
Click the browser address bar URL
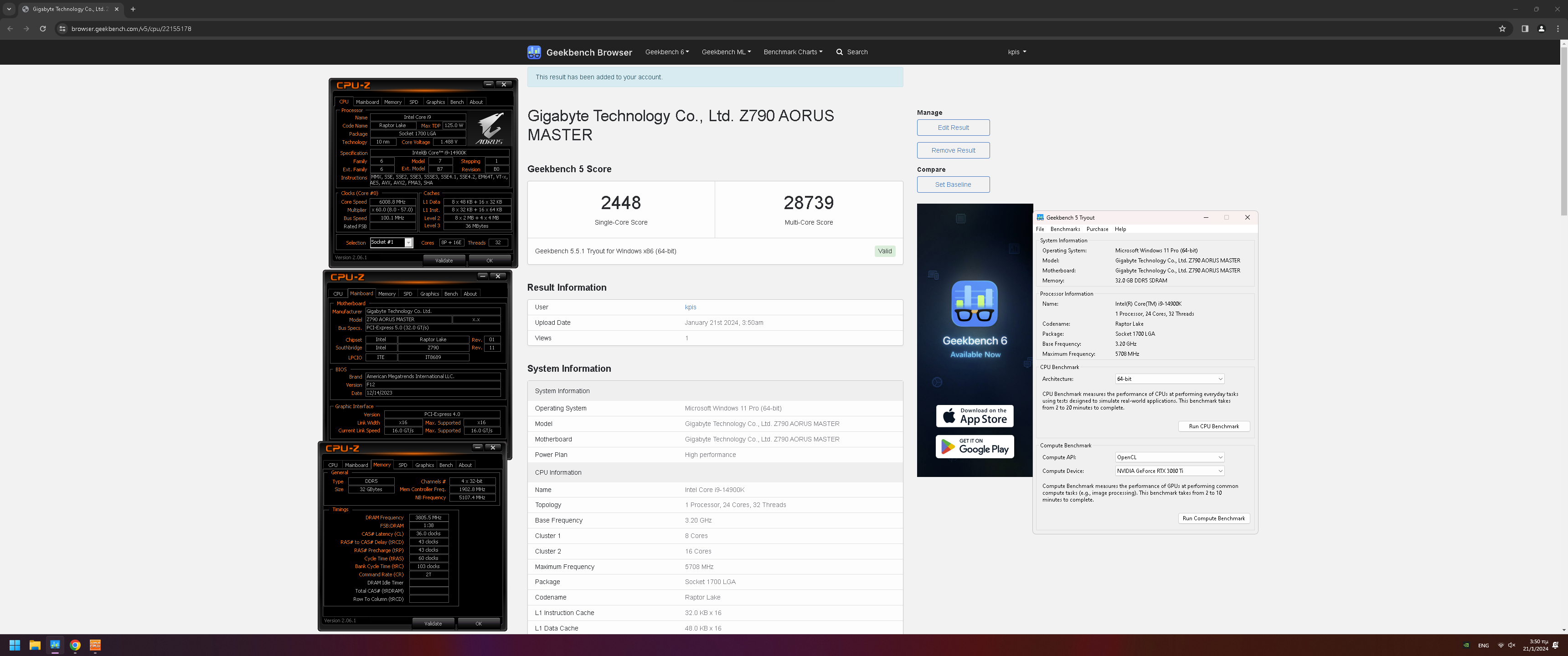(x=131, y=29)
